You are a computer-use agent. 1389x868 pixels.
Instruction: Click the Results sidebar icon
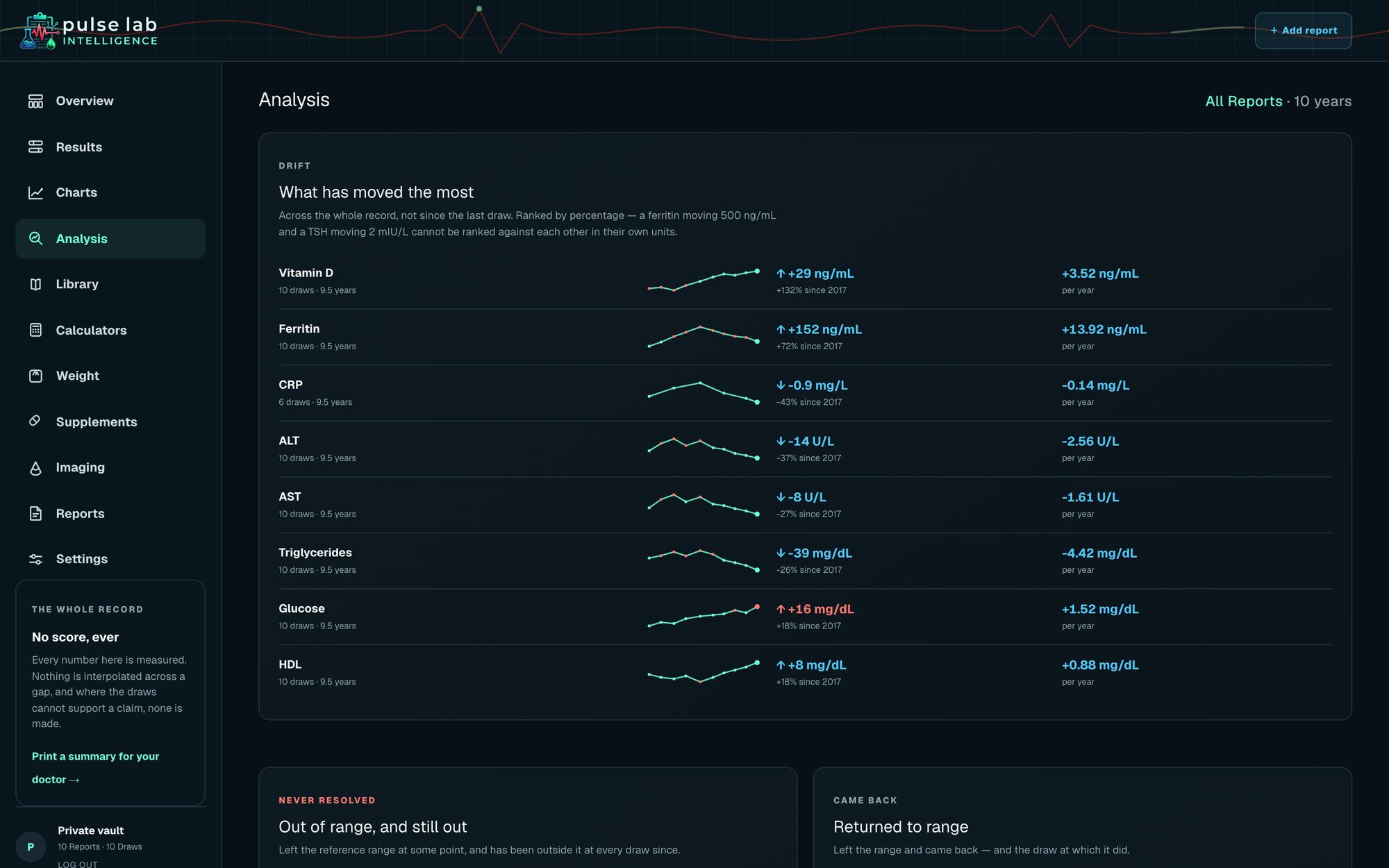pos(35,147)
